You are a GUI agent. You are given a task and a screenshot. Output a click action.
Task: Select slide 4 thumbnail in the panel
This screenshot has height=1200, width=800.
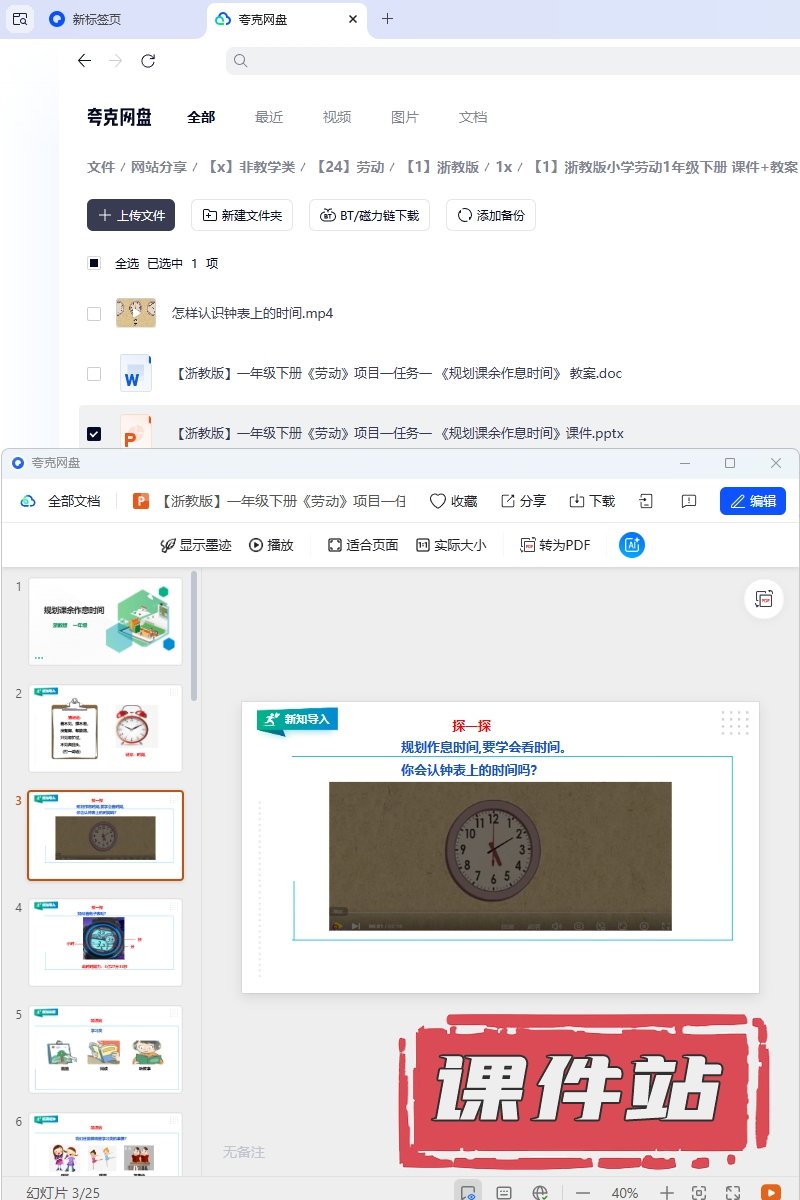pos(106,942)
